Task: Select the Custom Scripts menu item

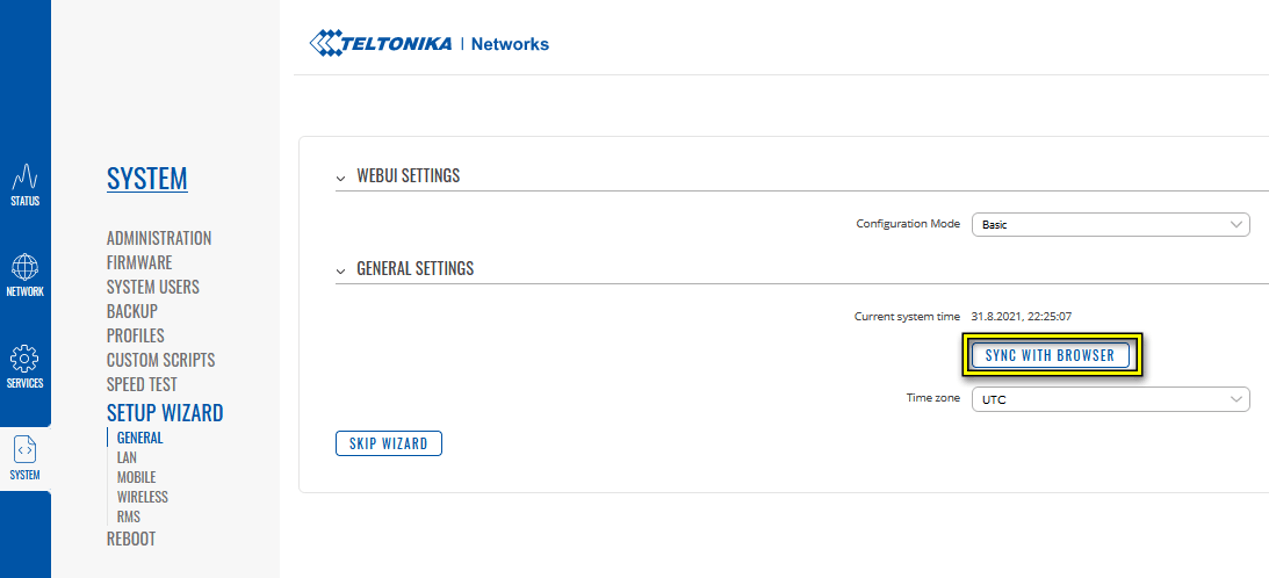Action: click(161, 360)
